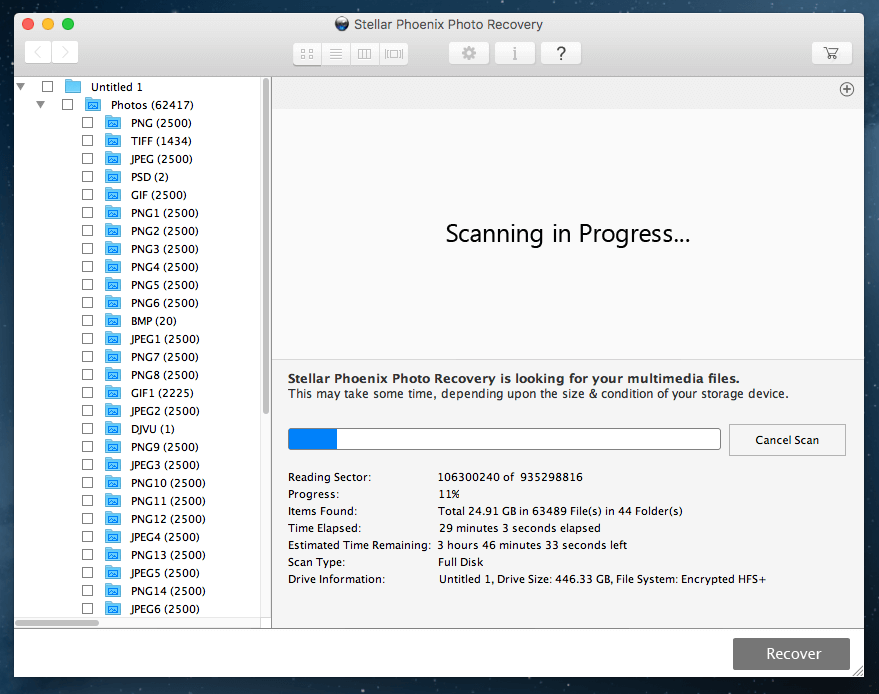The height and width of the screenshot is (694, 879).
Task: Tick the PNG (2500) checkbox
Action: point(87,123)
